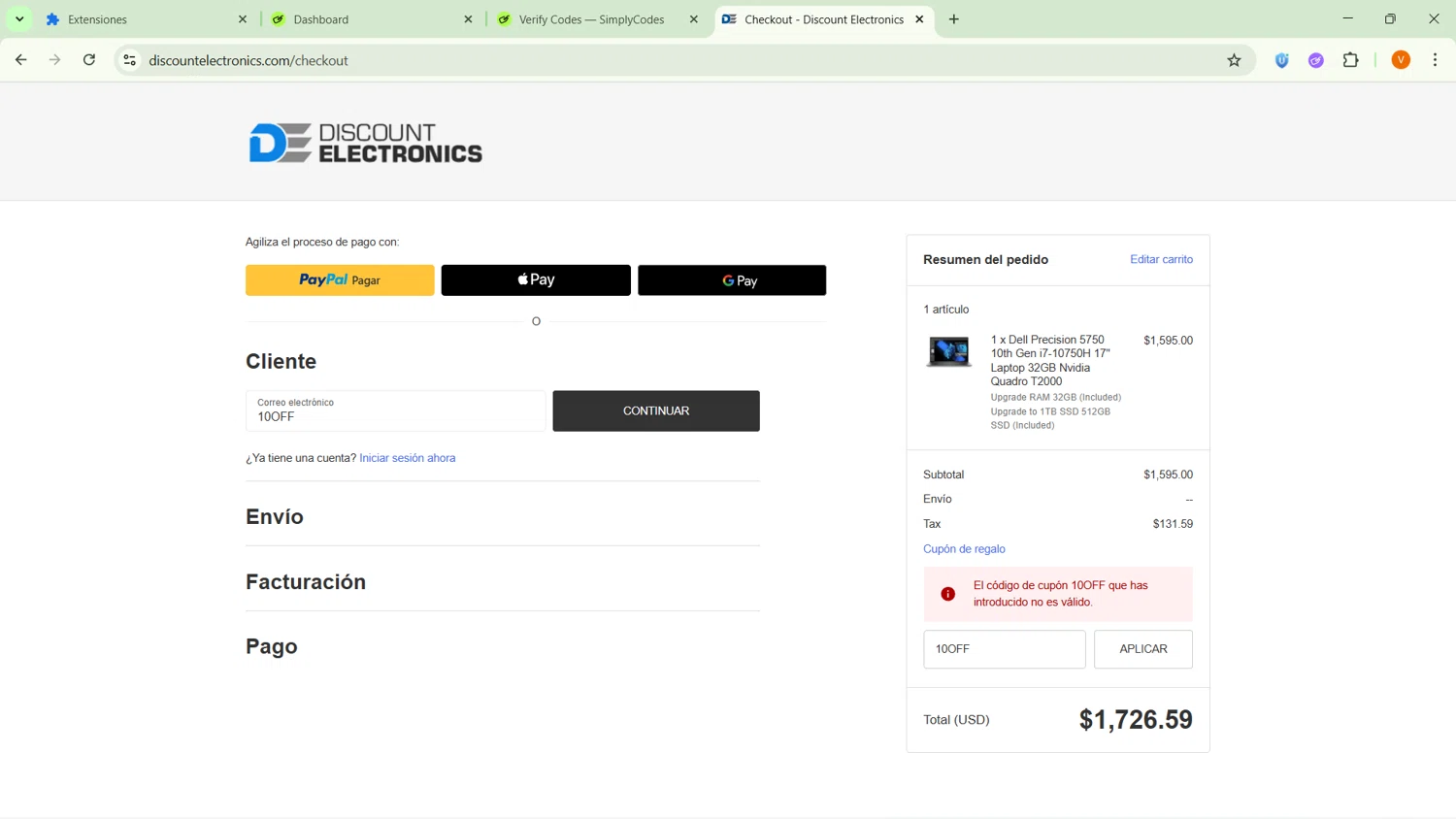
Task: Open the Chrome profile avatar
Action: coord(1401,60)
